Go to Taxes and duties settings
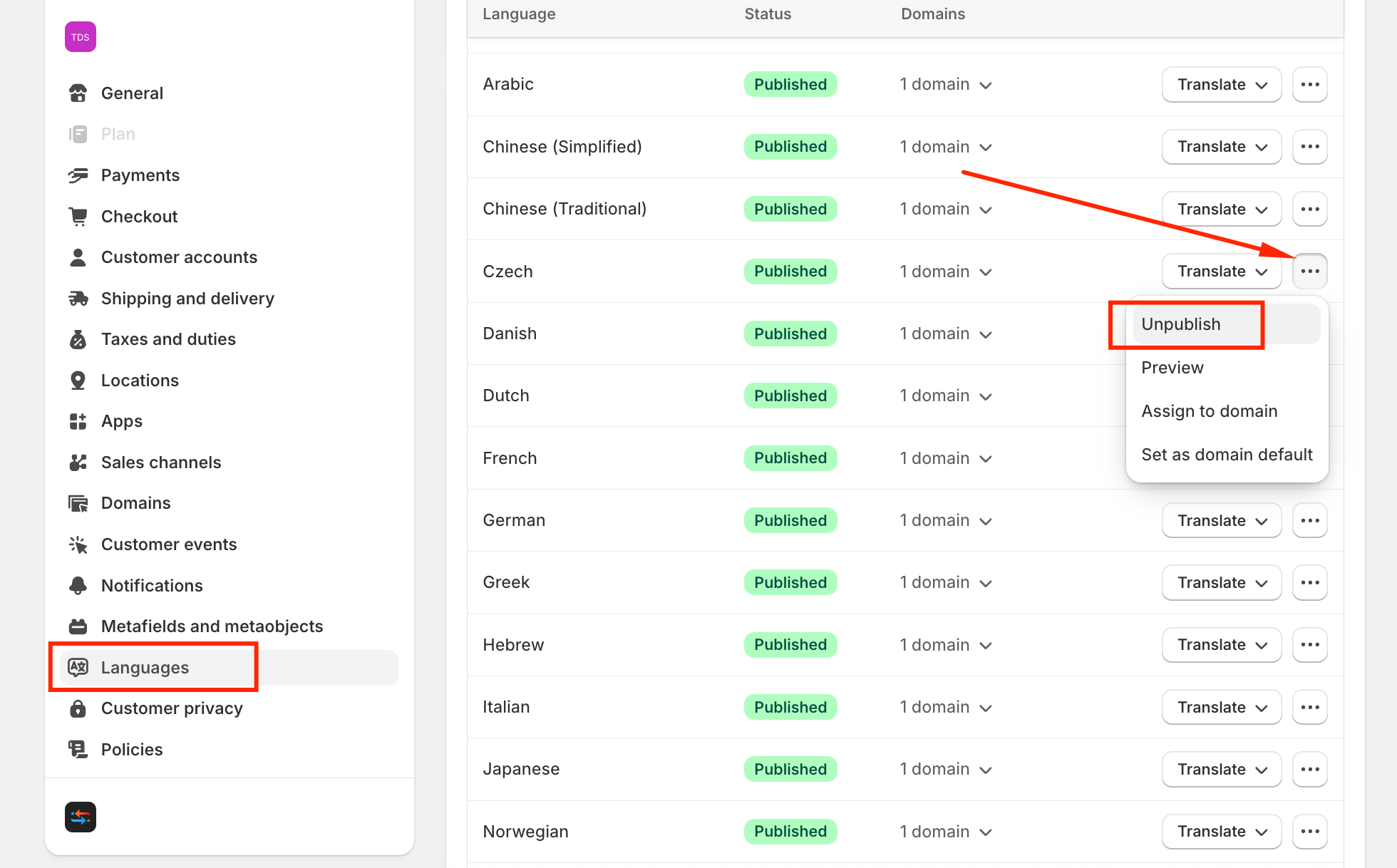 tap(168, 339)
